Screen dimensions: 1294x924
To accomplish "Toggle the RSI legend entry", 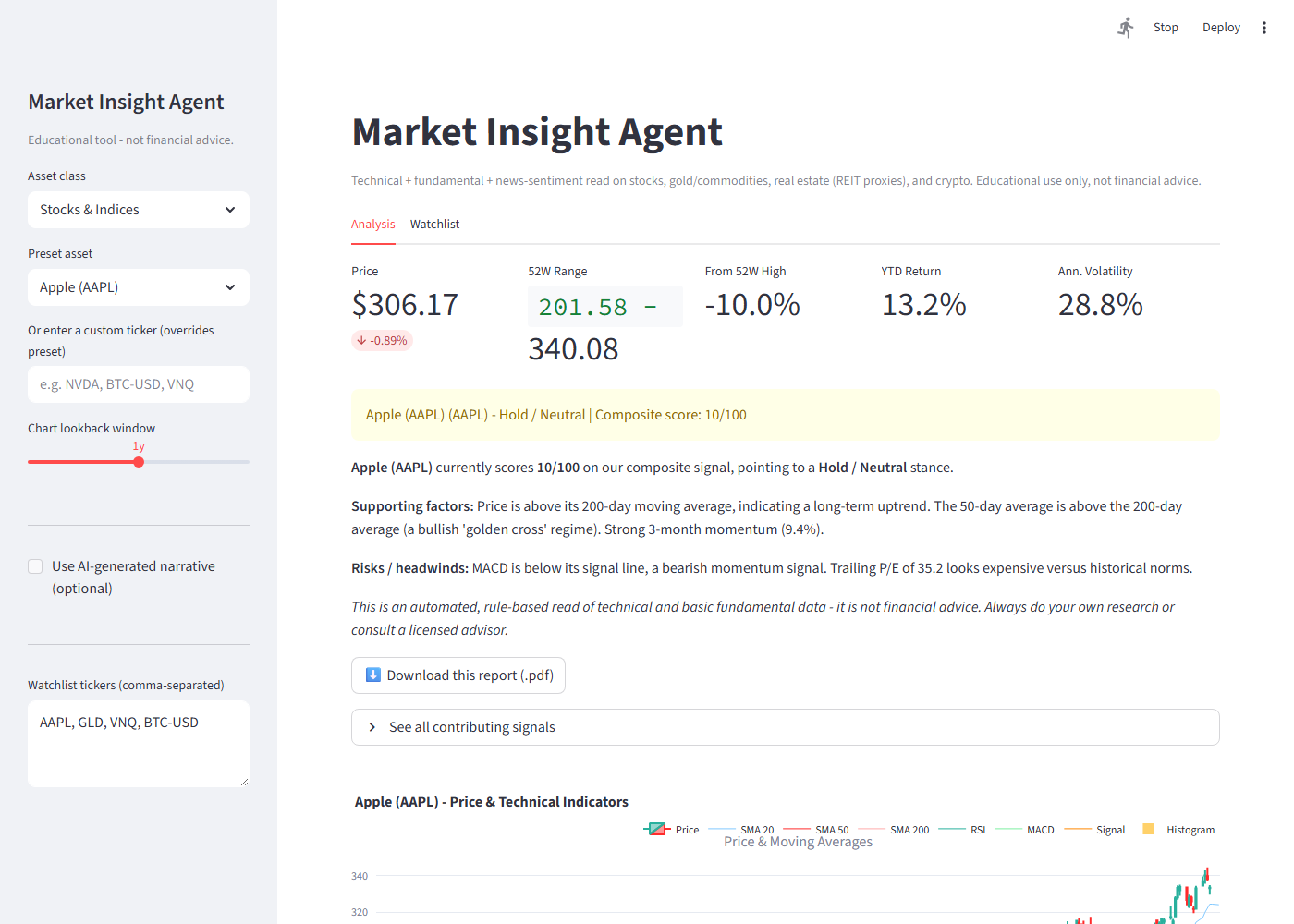I will tap(962, 830).
